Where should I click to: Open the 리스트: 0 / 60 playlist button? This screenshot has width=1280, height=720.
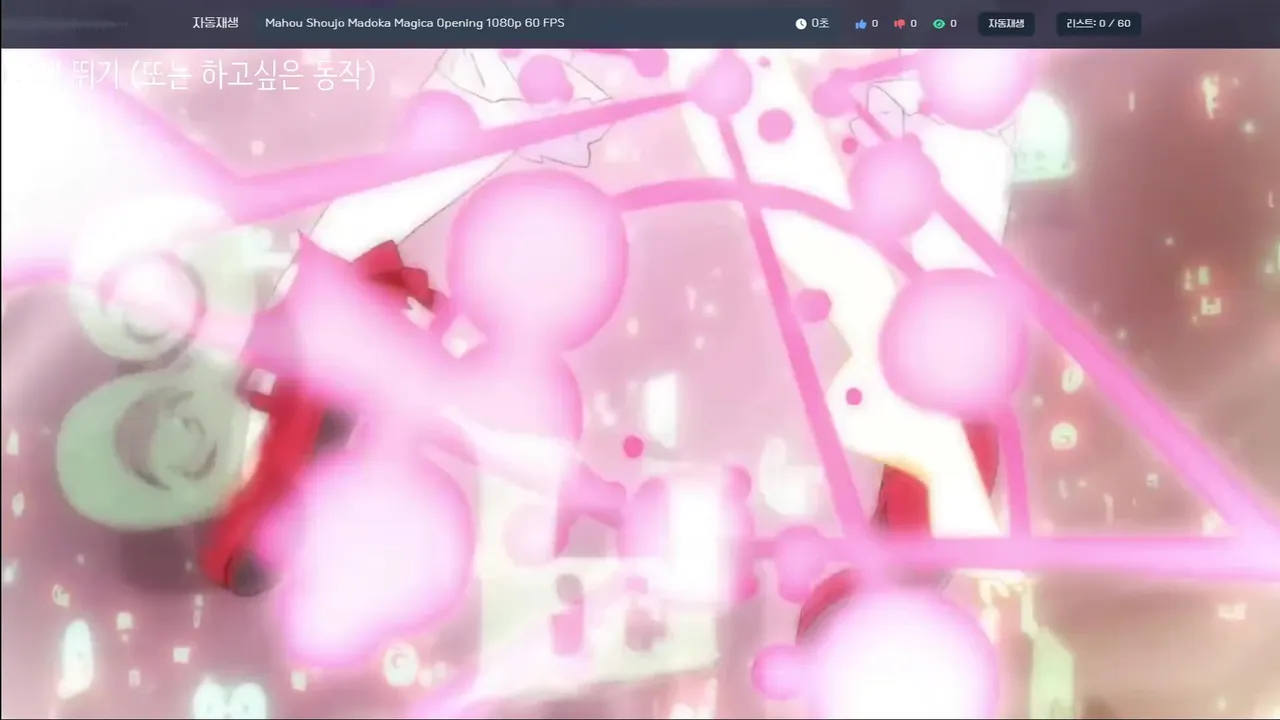pyautogui.click(x=1098, y=23)
